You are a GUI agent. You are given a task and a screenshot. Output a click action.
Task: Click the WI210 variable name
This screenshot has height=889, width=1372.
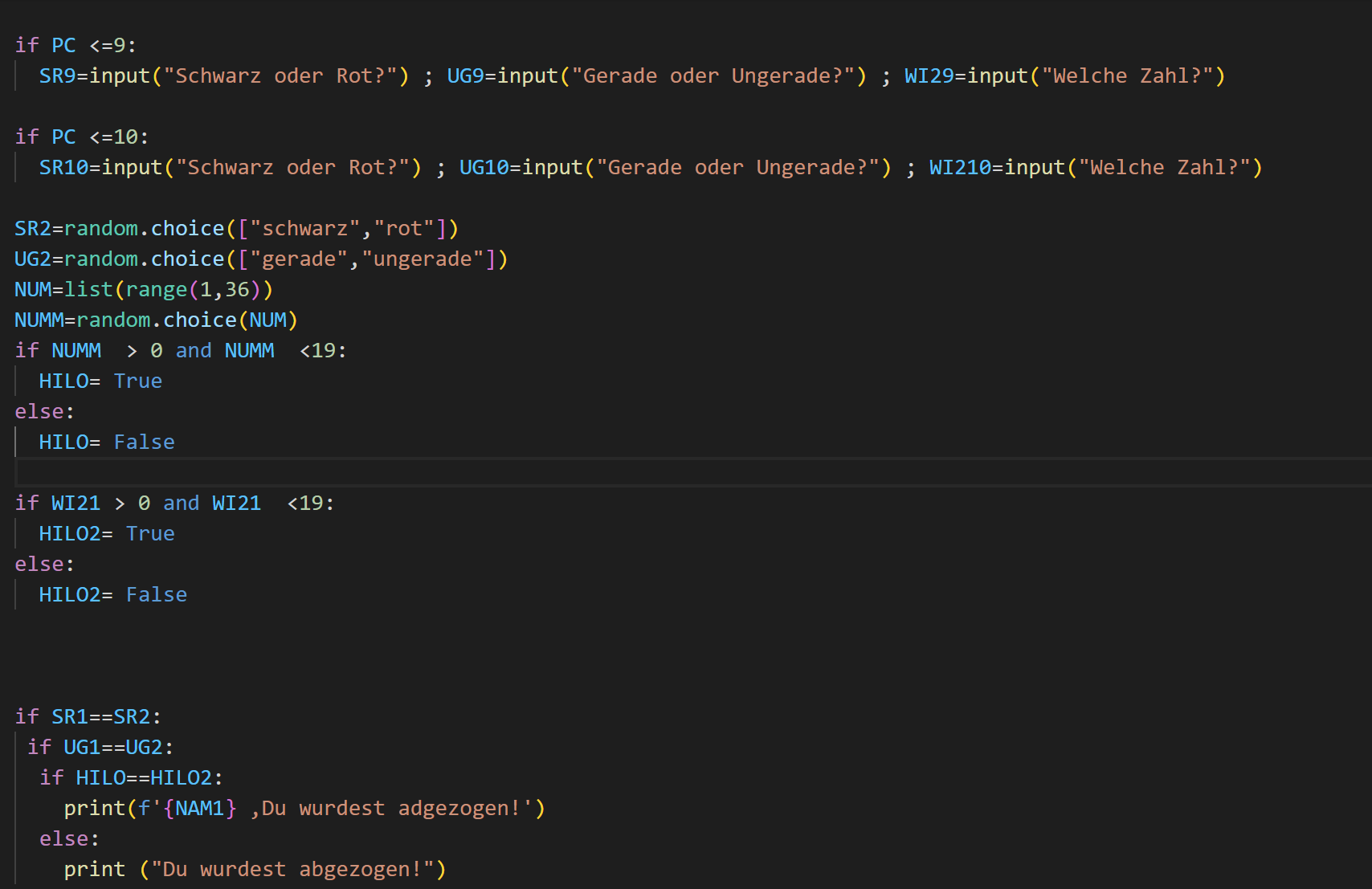click(960, 168)
